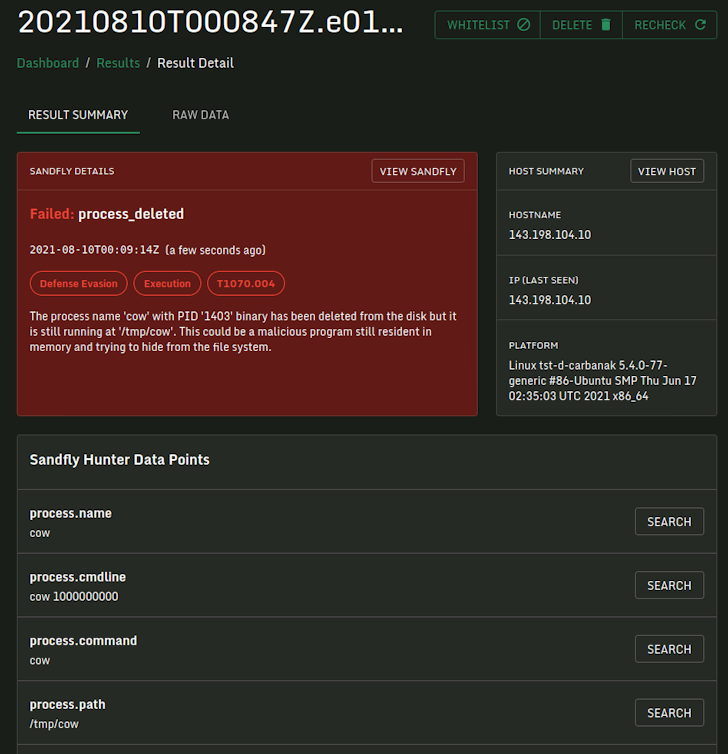Click the Delete button with trash icon

581,25
